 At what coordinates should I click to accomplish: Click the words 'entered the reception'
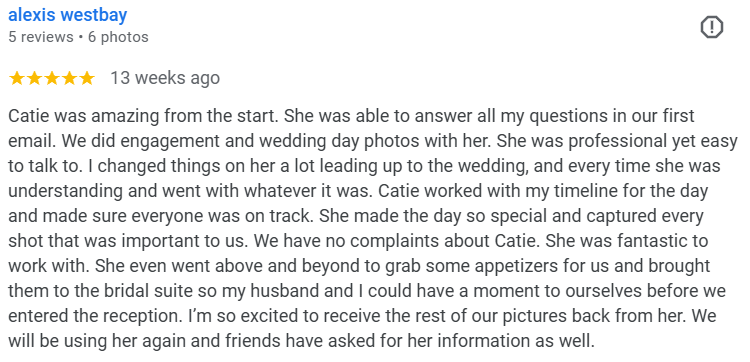[x=95, y=316]
